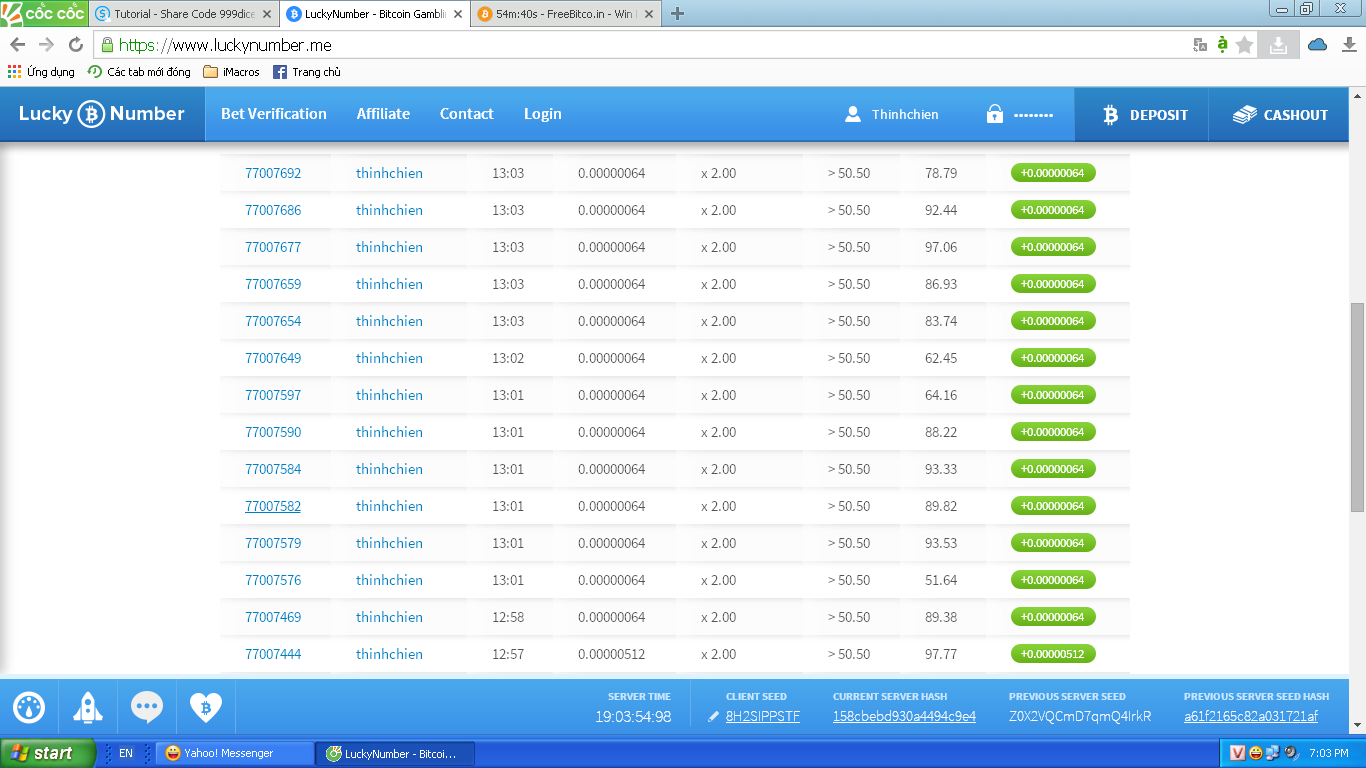Open bet ID 77007582 link
This screenshot has height=768, width=1366.
[273, 506]
